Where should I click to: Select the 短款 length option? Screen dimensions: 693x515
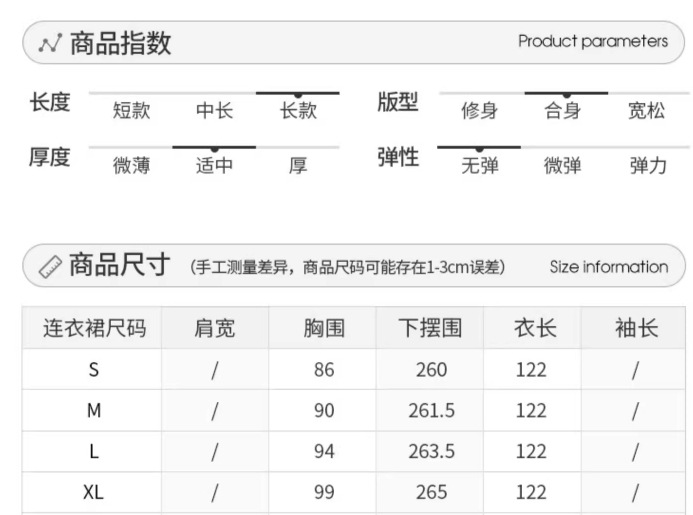131,110
